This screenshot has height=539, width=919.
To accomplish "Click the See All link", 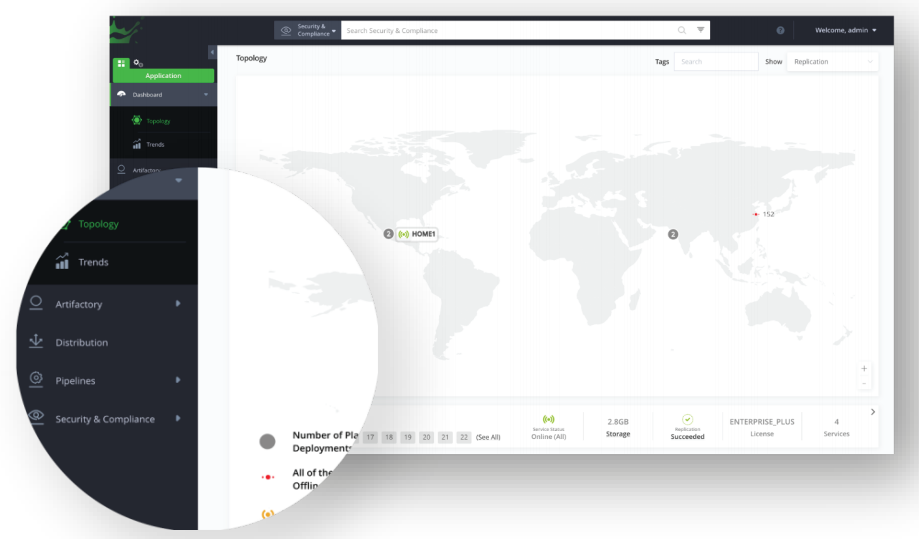I will tap(488, 437).
